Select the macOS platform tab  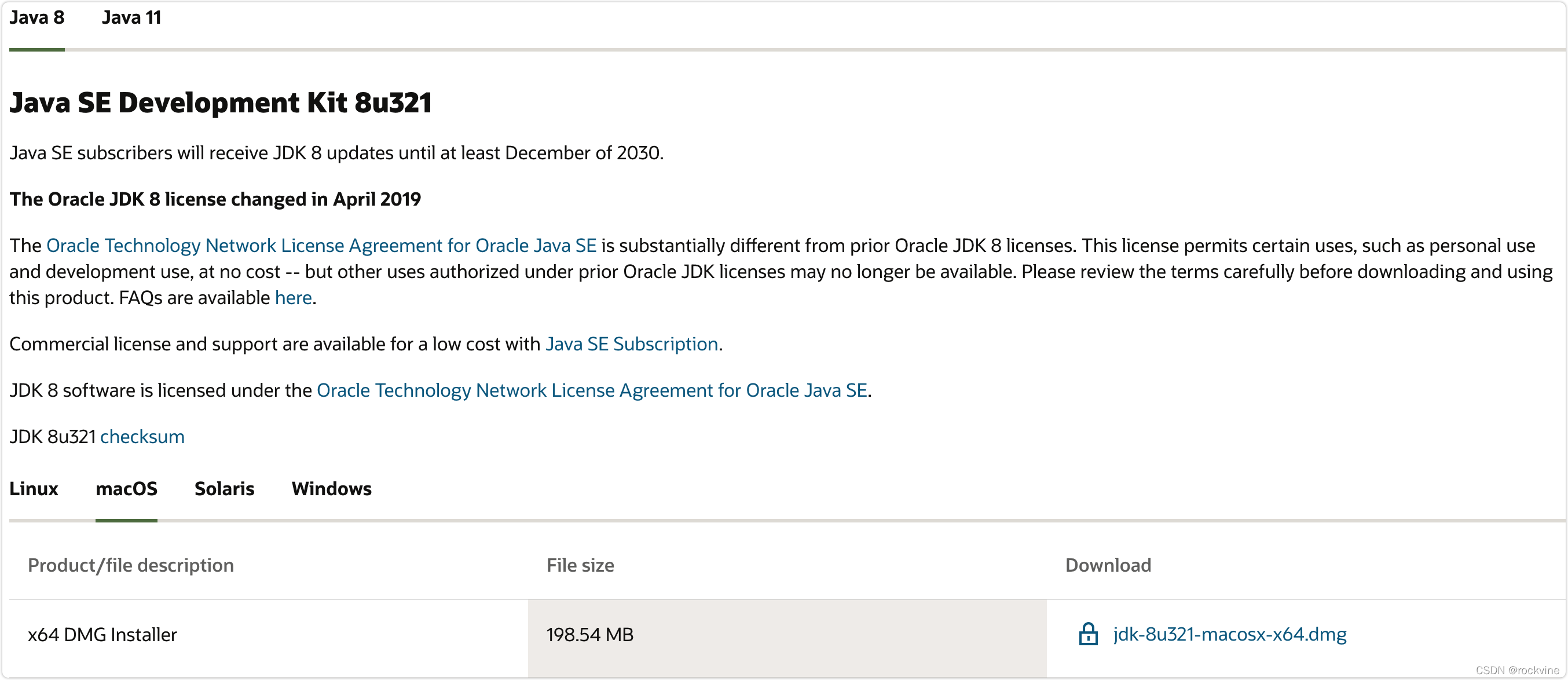click(x=127, y=489)
